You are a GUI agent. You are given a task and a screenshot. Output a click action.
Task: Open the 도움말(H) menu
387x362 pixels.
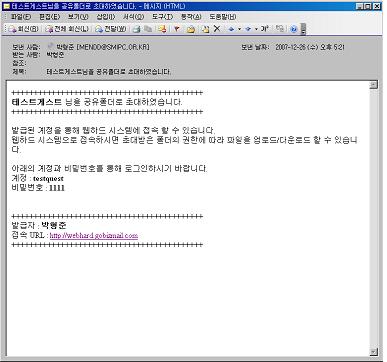(x=223, y=16)
